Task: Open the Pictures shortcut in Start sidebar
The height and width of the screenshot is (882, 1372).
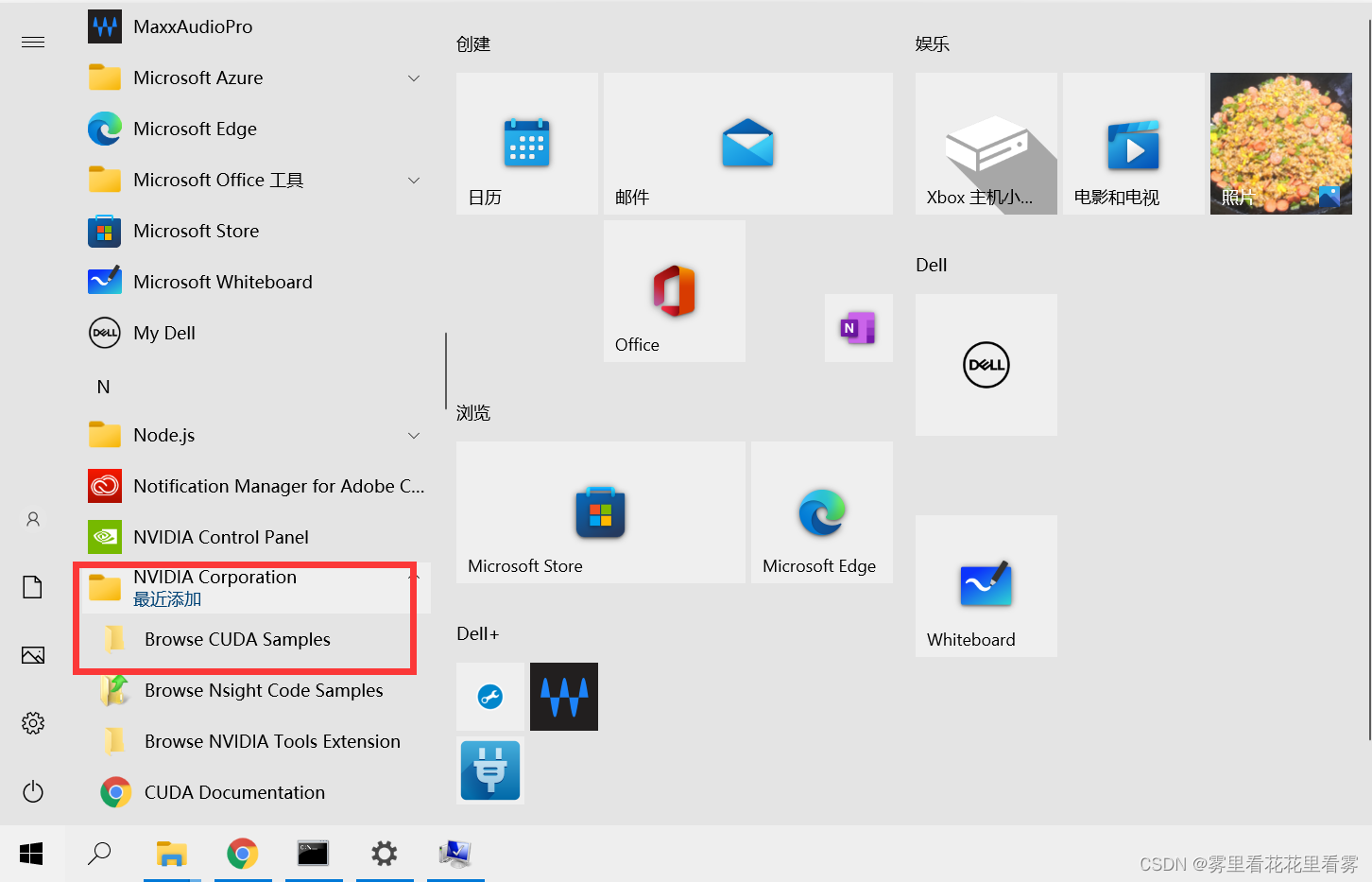Action: point(33,655)
